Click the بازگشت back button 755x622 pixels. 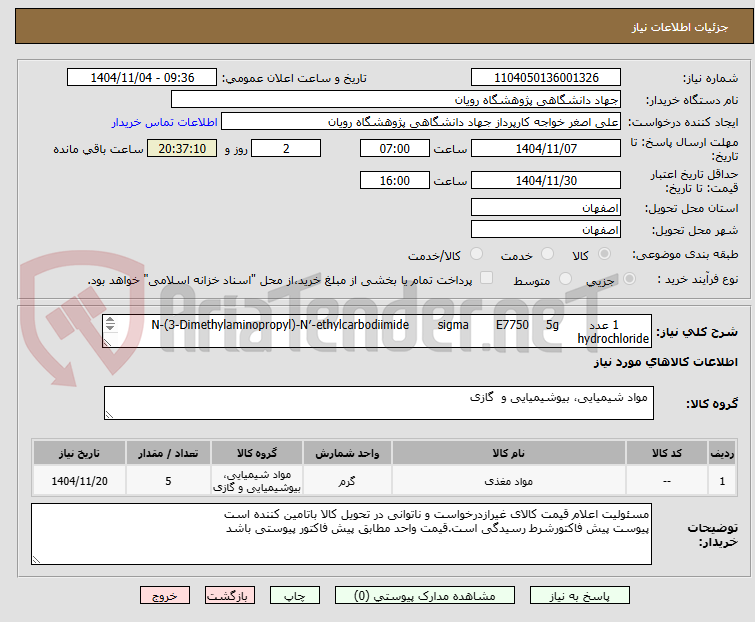pos(229,596)
